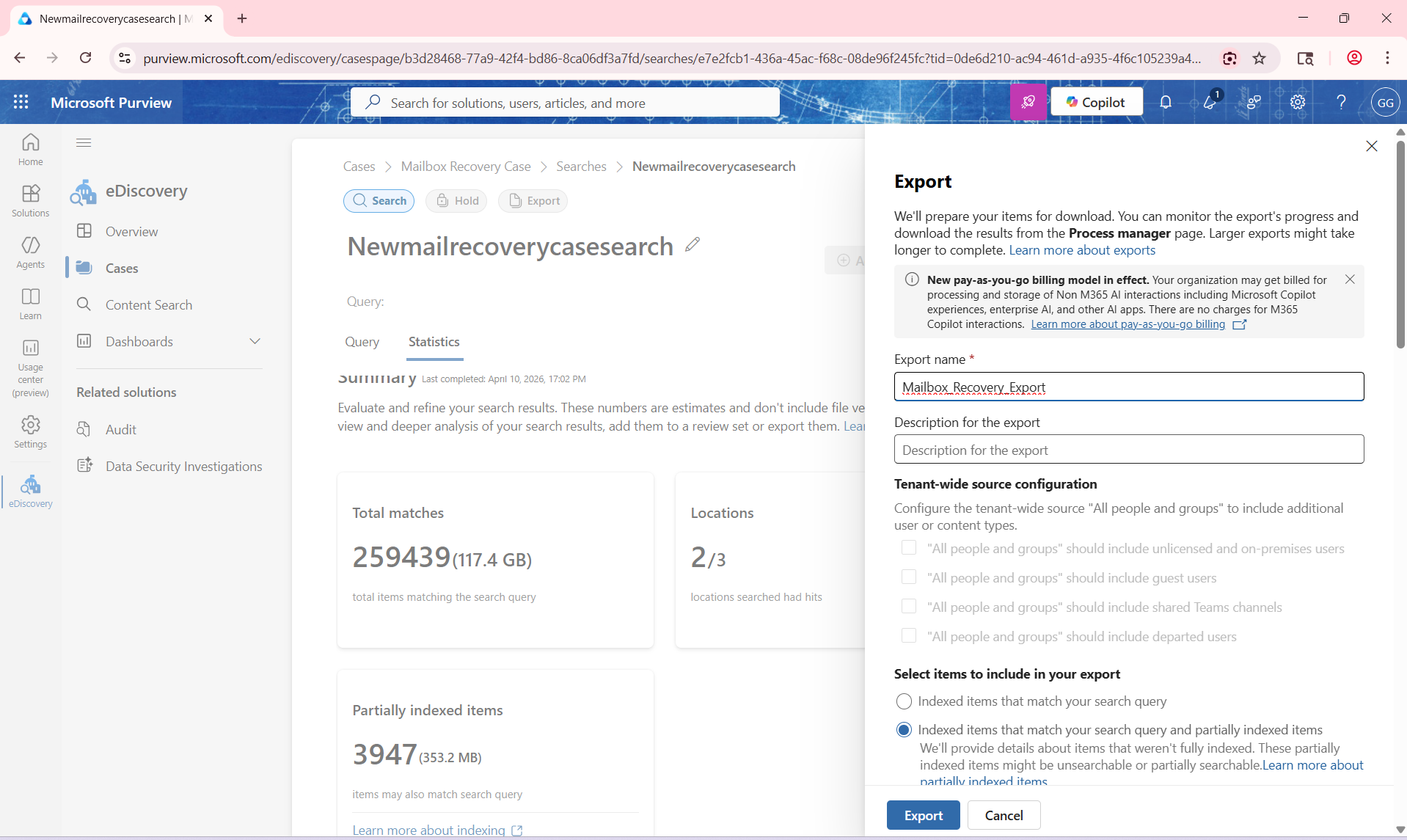
Task: Click the Hold pill button
Action: tap(456, 201)
